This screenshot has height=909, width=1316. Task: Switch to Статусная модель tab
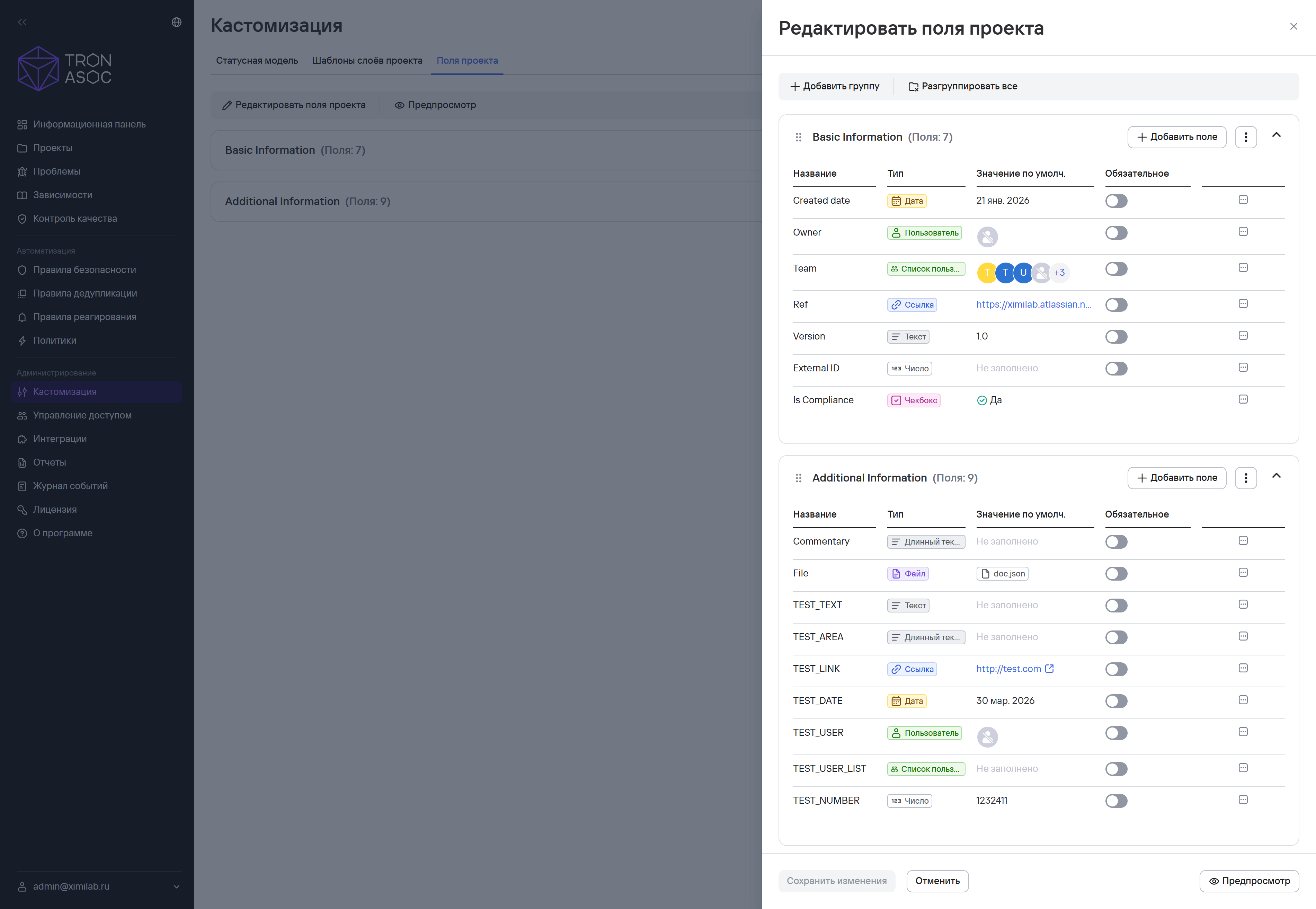coord(257,60)
